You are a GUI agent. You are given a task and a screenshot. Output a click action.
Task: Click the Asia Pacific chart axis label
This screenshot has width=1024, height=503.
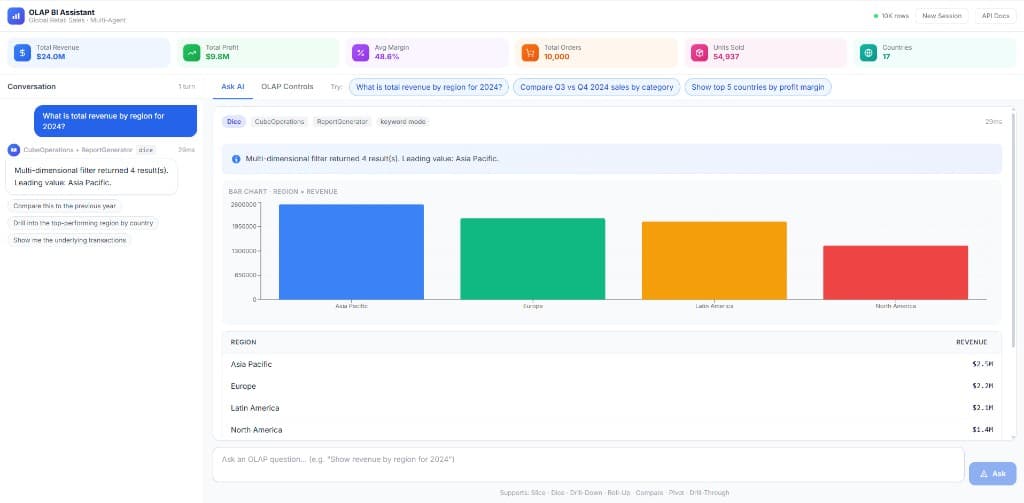[x=351, y=306]
